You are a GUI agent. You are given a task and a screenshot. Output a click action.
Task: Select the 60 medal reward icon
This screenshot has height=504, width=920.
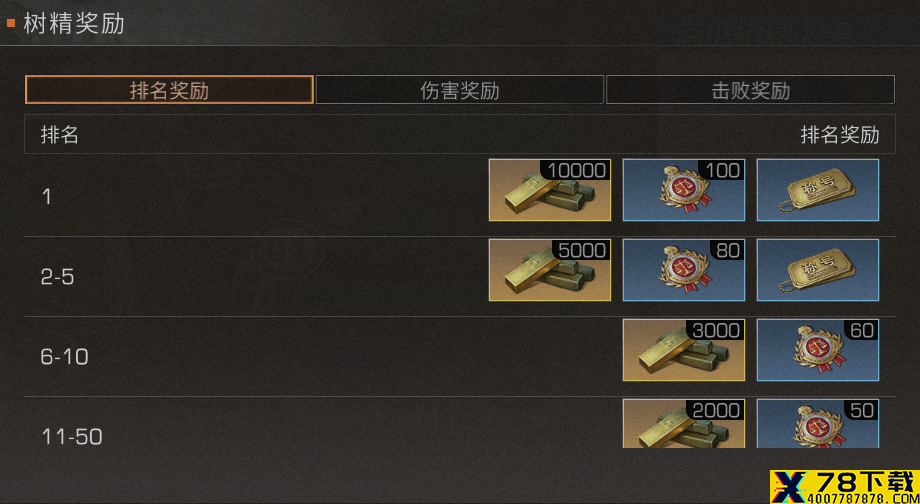[818, 350]
